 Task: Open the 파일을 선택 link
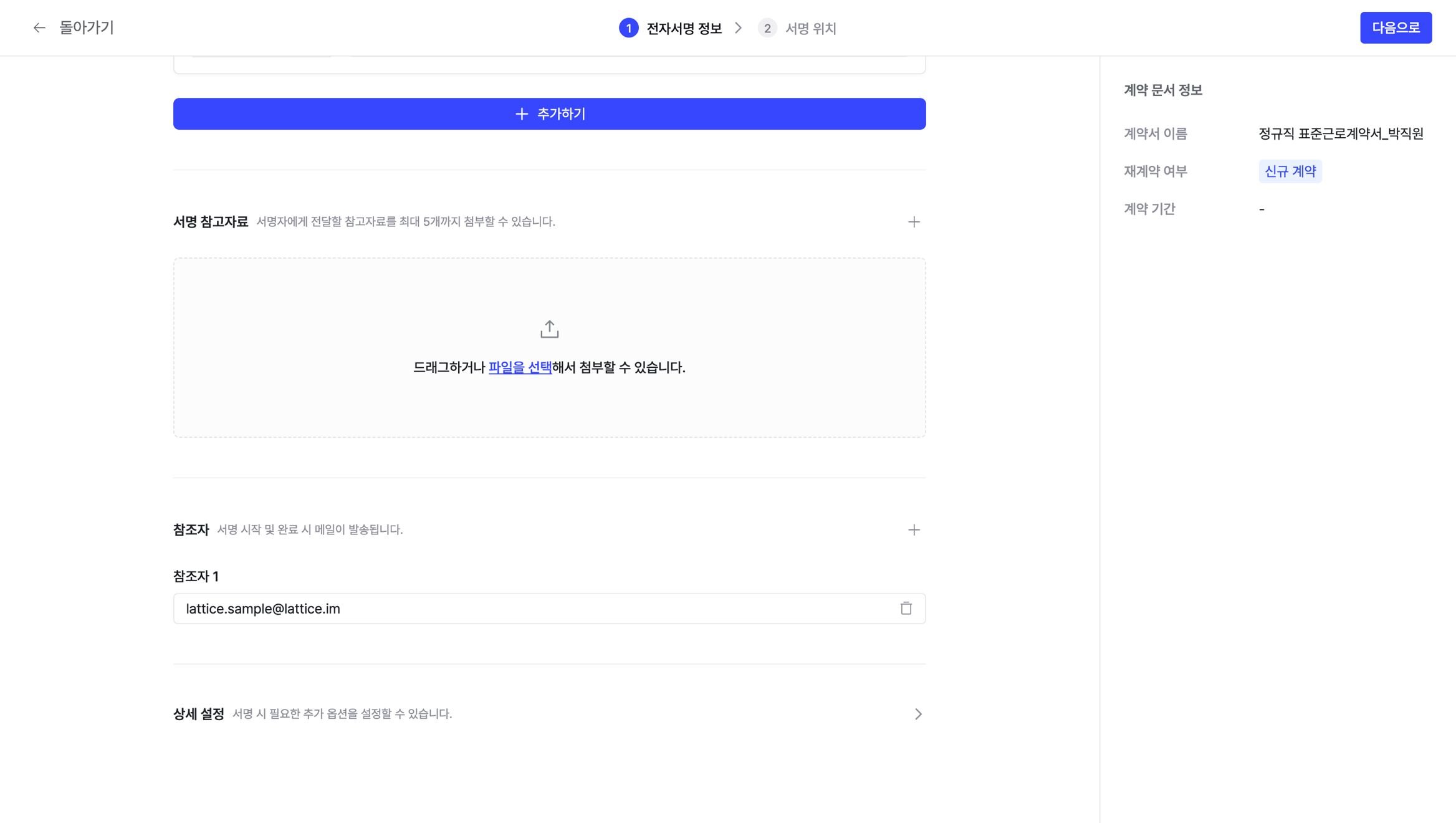pyautogui.click(x=520, y=368)
